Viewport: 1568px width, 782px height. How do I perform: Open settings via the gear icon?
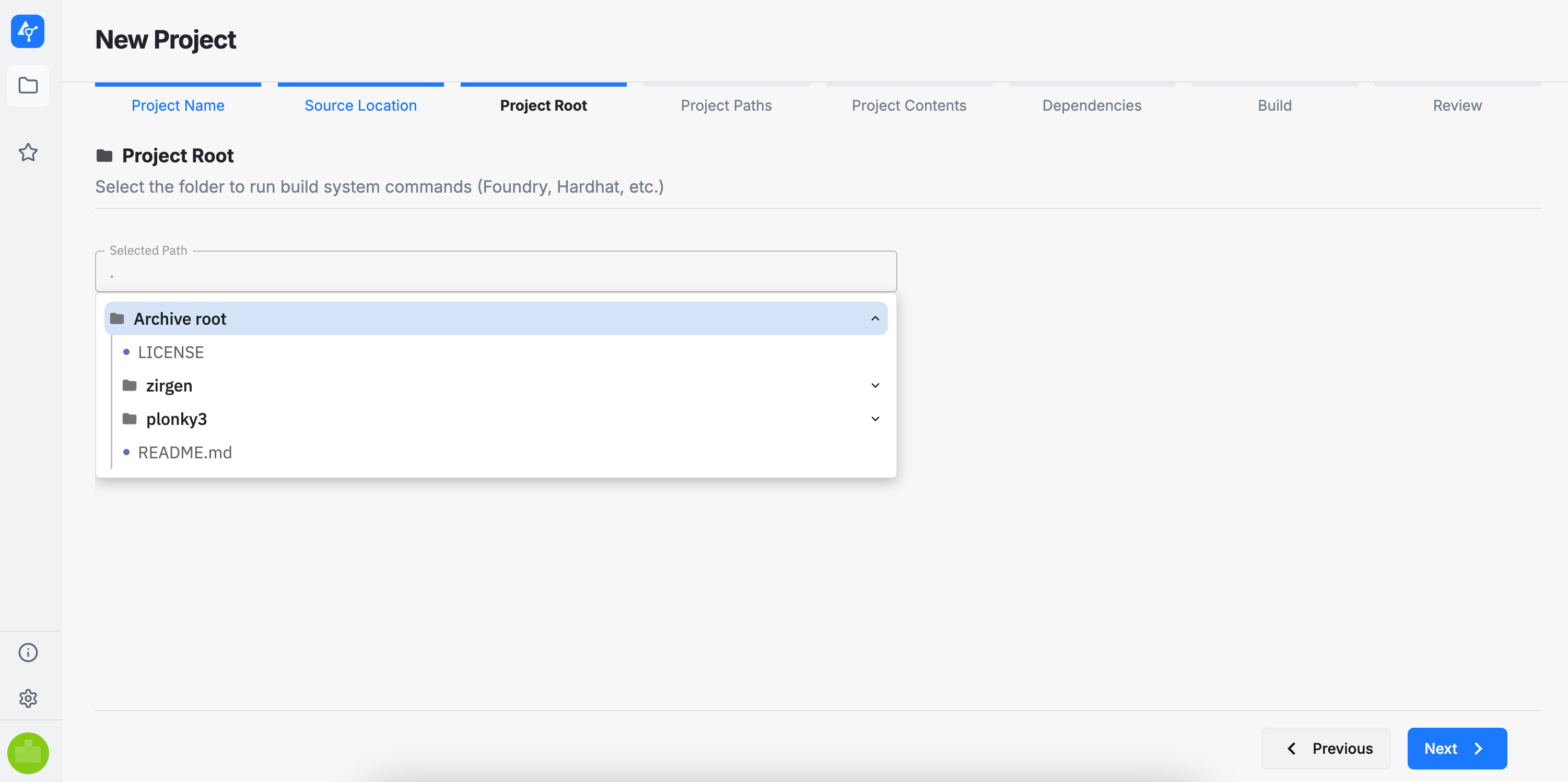click(x=28, y=698)
